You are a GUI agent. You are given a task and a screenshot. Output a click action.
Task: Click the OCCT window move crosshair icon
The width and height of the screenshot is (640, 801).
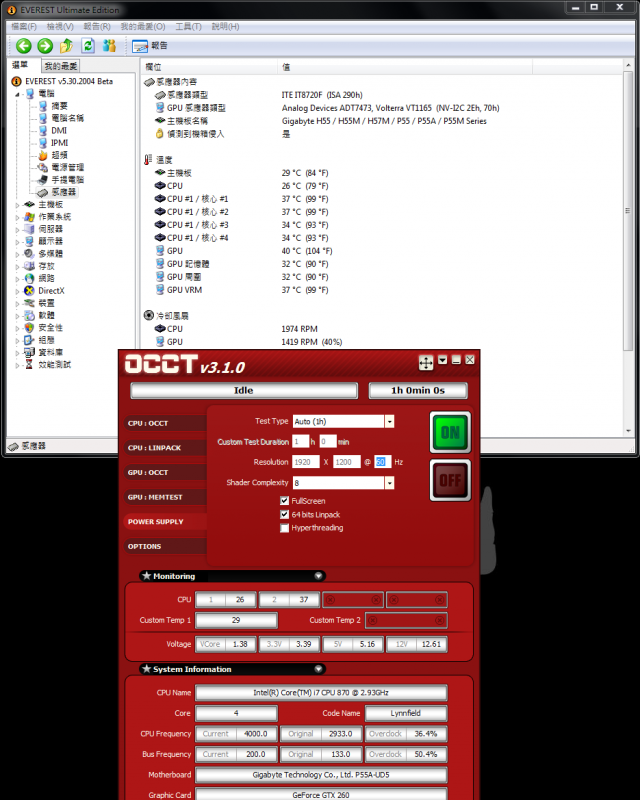[425, 363]
